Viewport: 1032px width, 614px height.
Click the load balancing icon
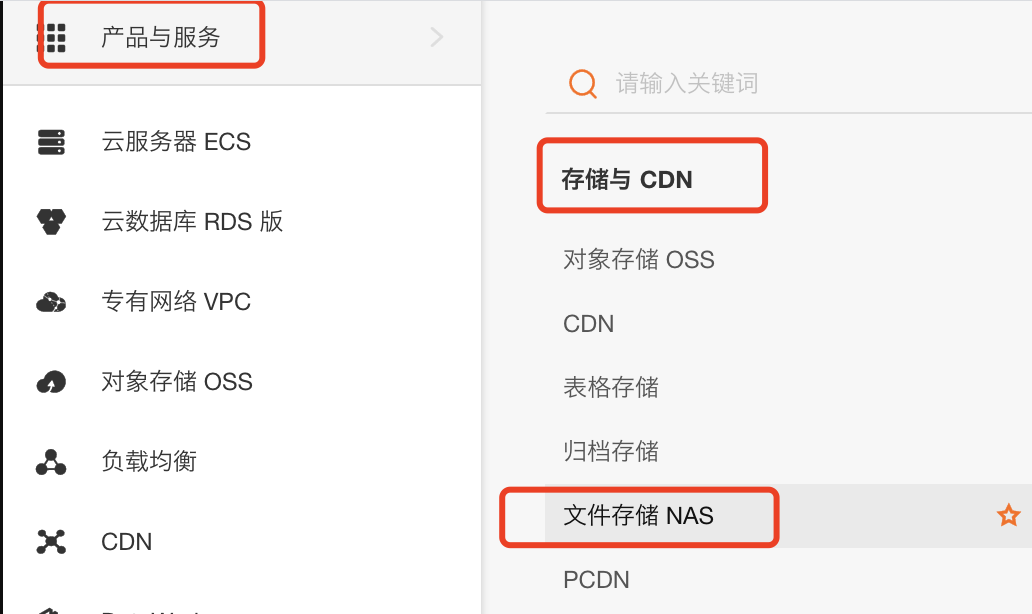pyautogui.click(x=51, y=462)
